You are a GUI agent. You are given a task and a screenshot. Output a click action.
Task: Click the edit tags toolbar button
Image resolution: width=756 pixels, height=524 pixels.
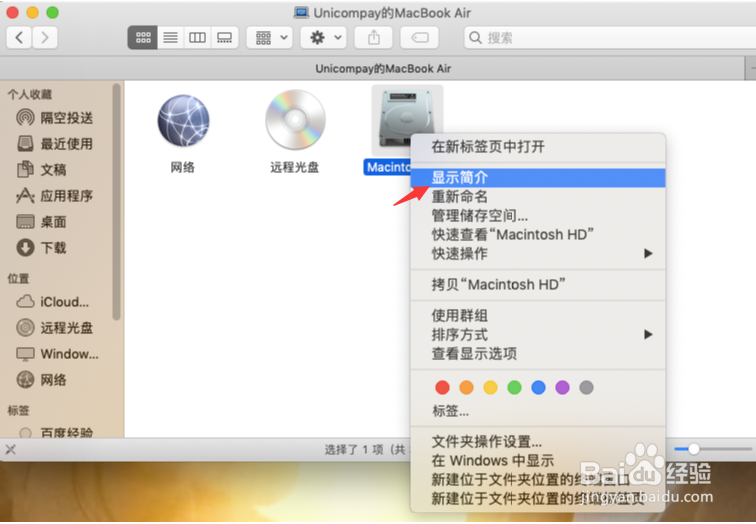pyautogui.click(x=419, y=38)
